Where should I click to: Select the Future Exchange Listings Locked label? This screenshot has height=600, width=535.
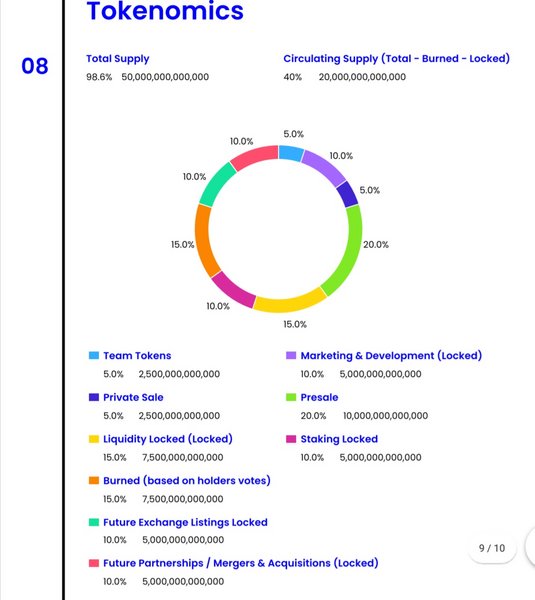click(x=185, y=522)
